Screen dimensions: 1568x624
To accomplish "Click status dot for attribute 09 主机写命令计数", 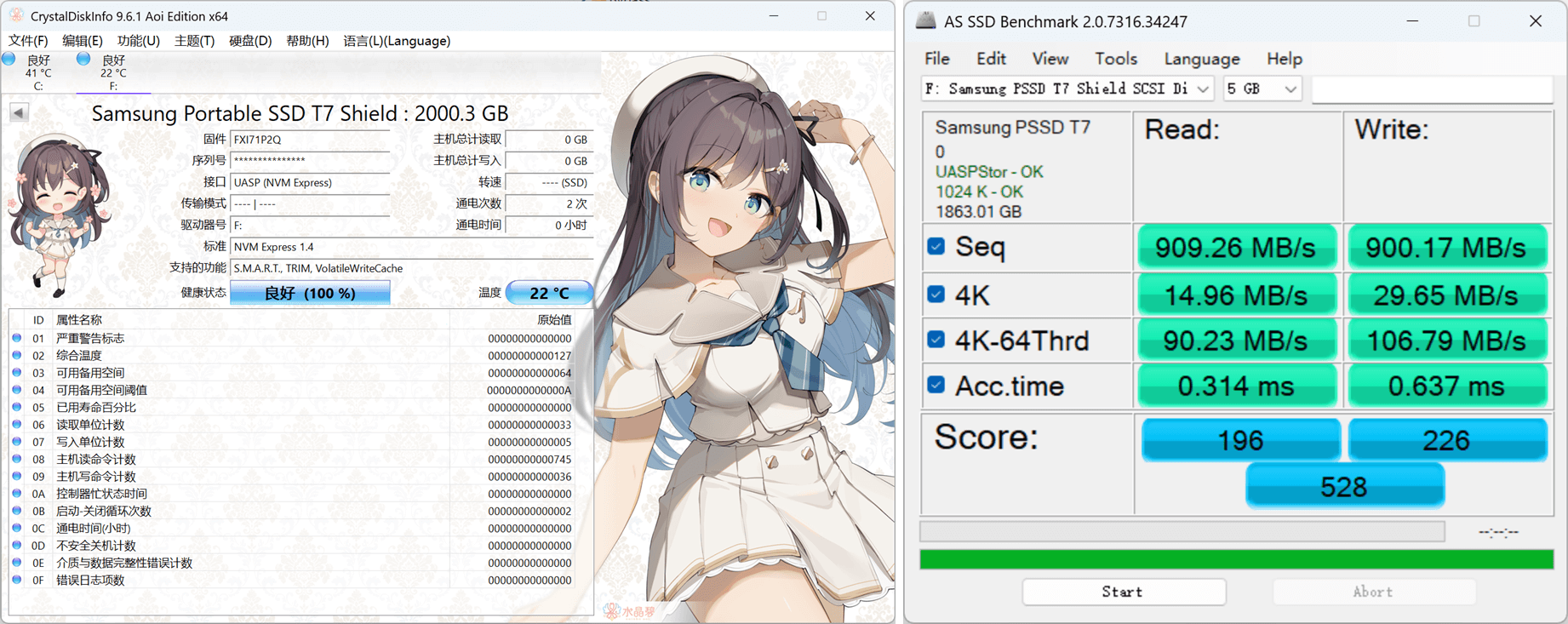I will pyautogui.click(x=17, y=476).
